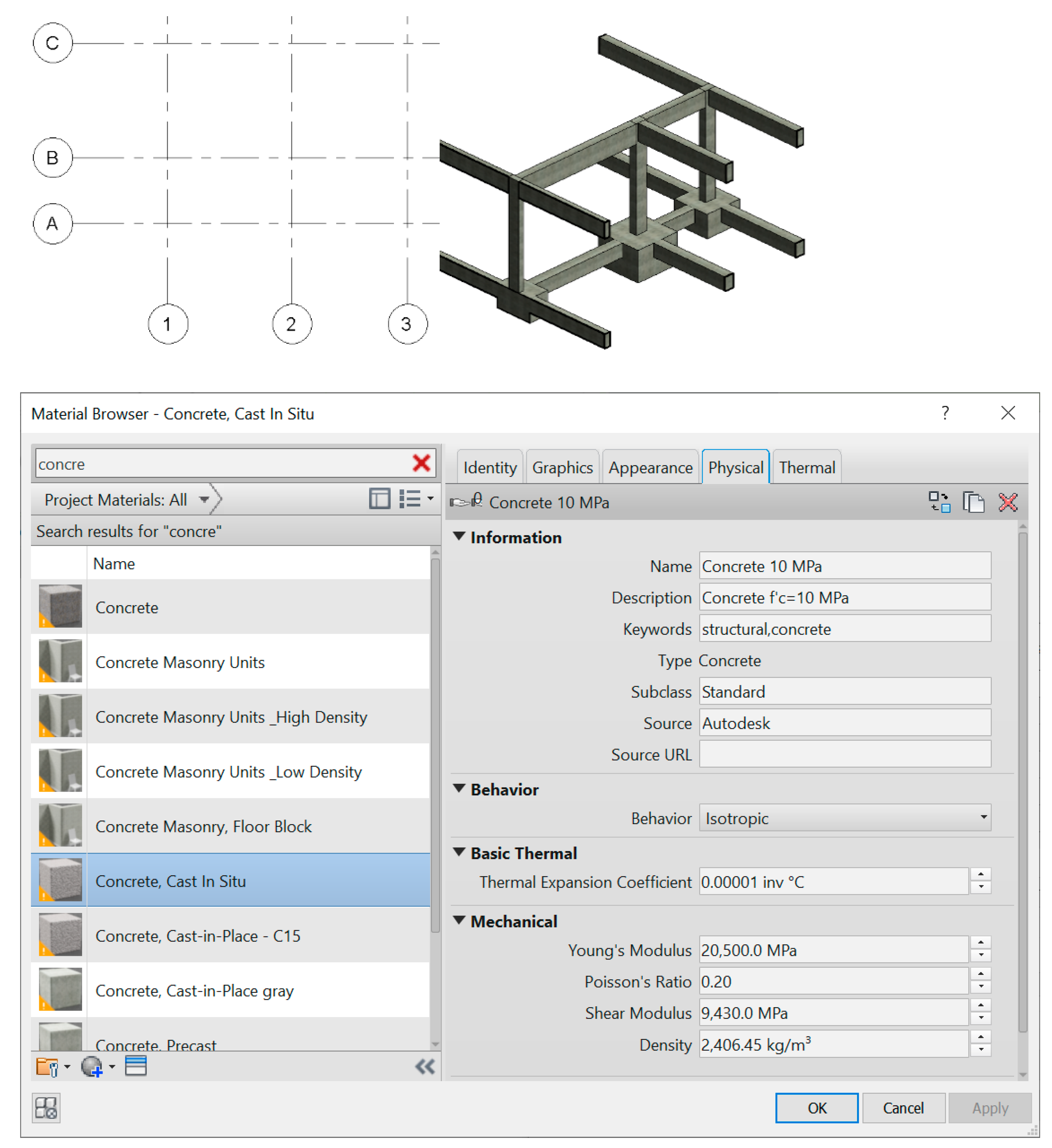Click the create new material icon
The width and height of the screenshot is (1052, 1148).
(92, 1067)
